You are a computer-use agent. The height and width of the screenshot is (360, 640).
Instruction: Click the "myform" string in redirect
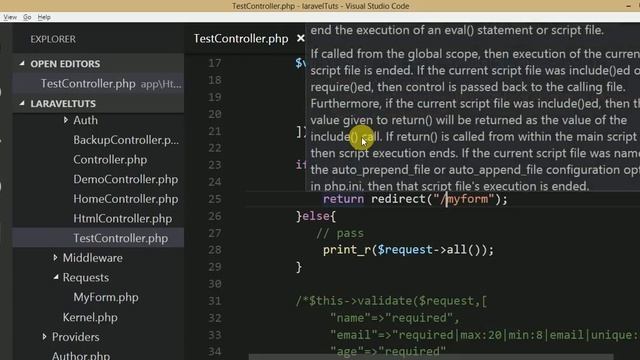(x=464, y=199)
